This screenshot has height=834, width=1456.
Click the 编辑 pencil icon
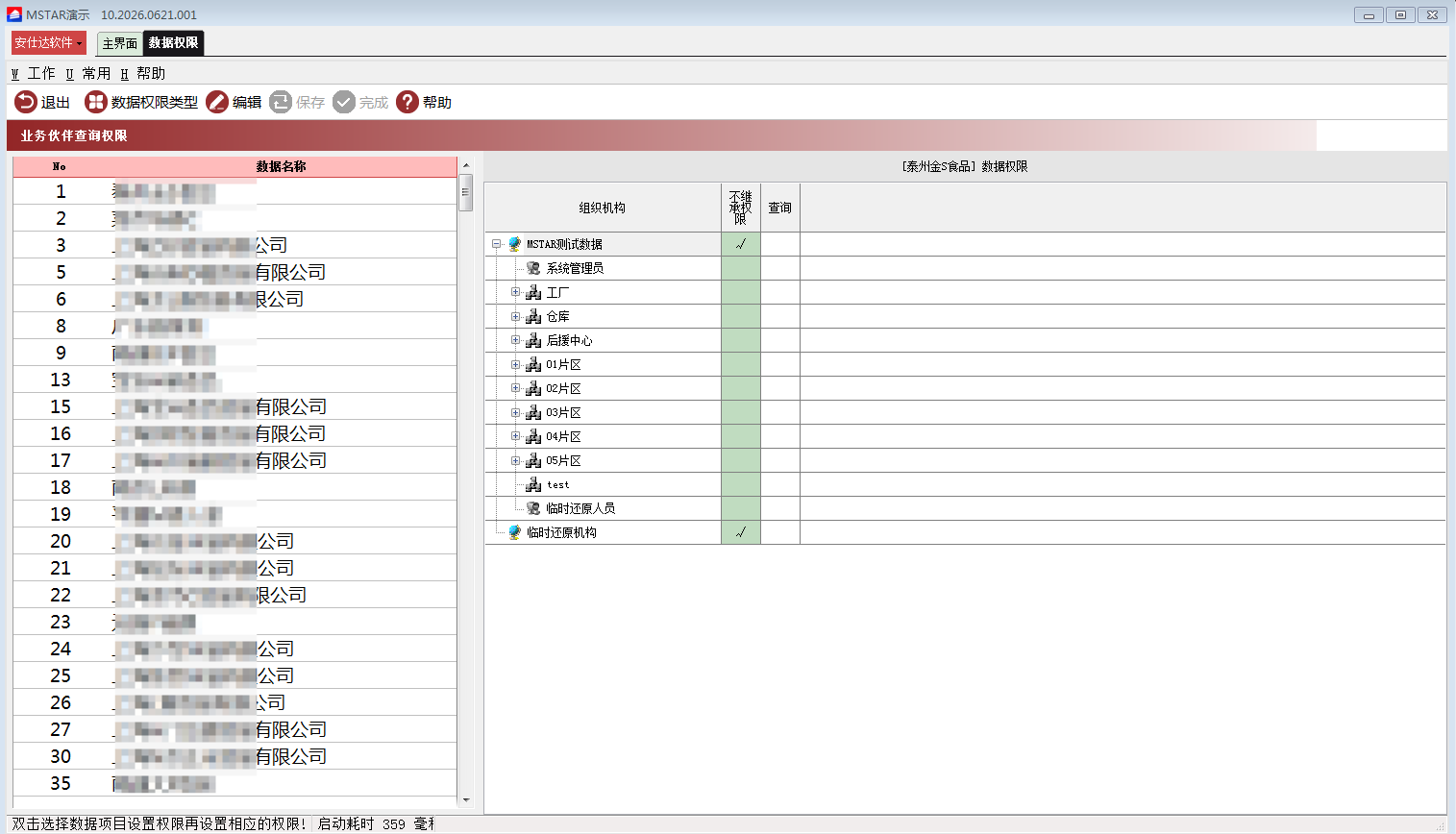217,102
